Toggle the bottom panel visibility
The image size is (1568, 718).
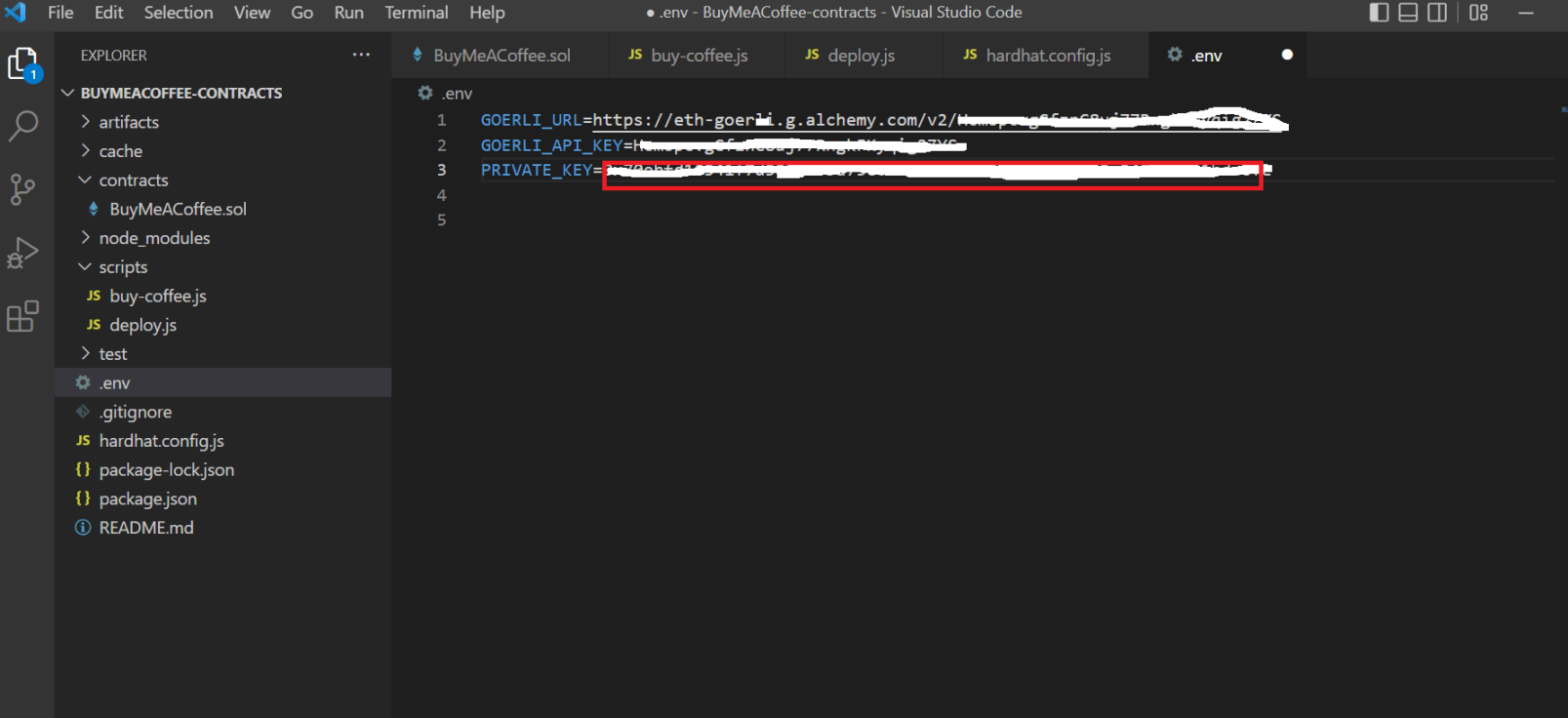pos(1408,13)
